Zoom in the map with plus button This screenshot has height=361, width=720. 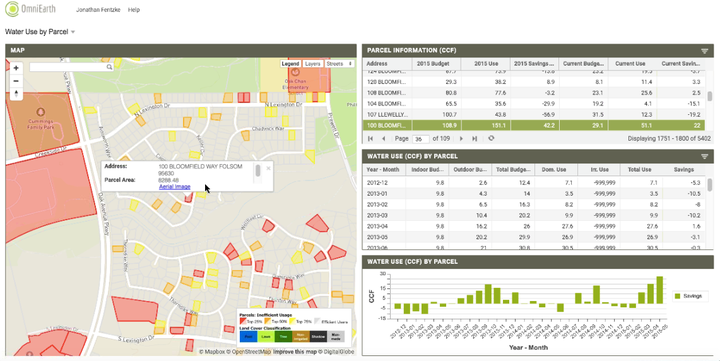pyautogui.click(x=16, y=68)
